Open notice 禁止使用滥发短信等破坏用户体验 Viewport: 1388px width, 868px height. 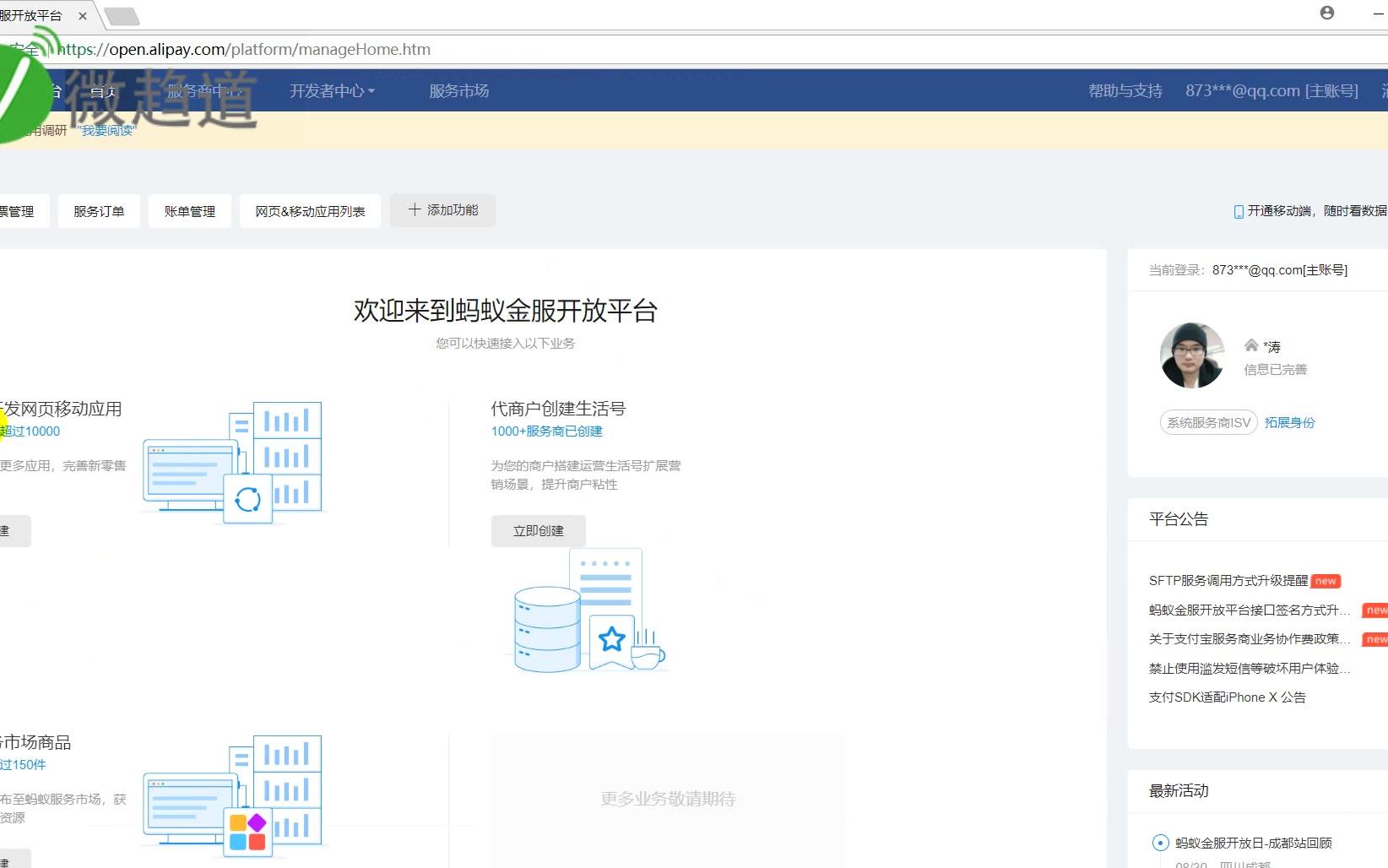click(1250, 668)
